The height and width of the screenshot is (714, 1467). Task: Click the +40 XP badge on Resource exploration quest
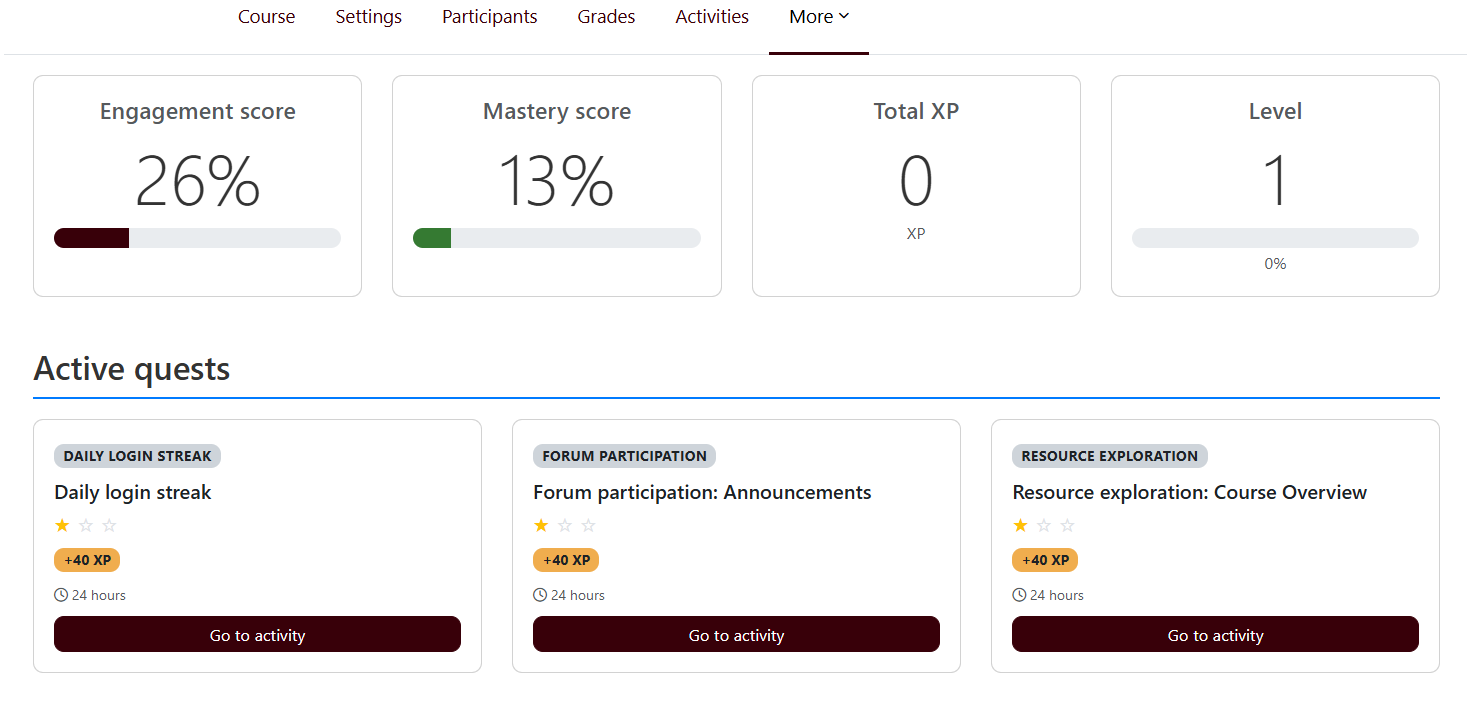(1044, 559)
